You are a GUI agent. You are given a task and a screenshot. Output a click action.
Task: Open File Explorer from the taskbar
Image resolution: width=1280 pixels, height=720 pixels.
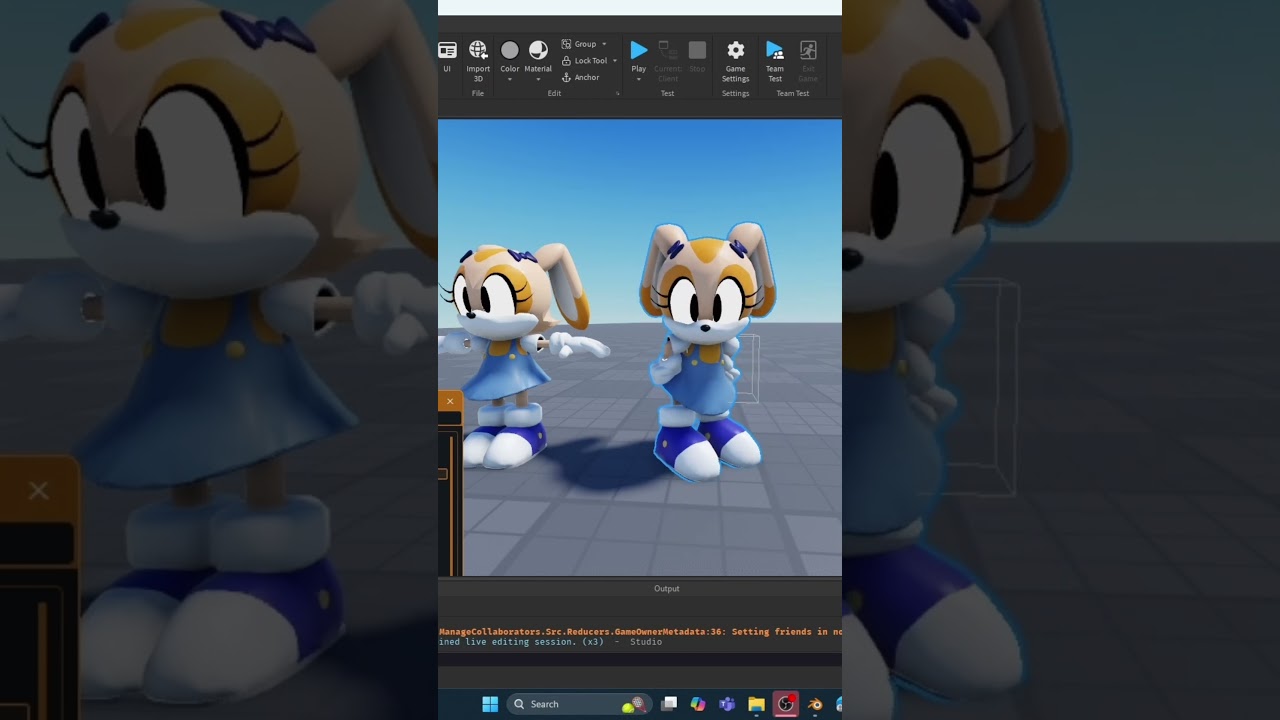[x=756, y=704]
